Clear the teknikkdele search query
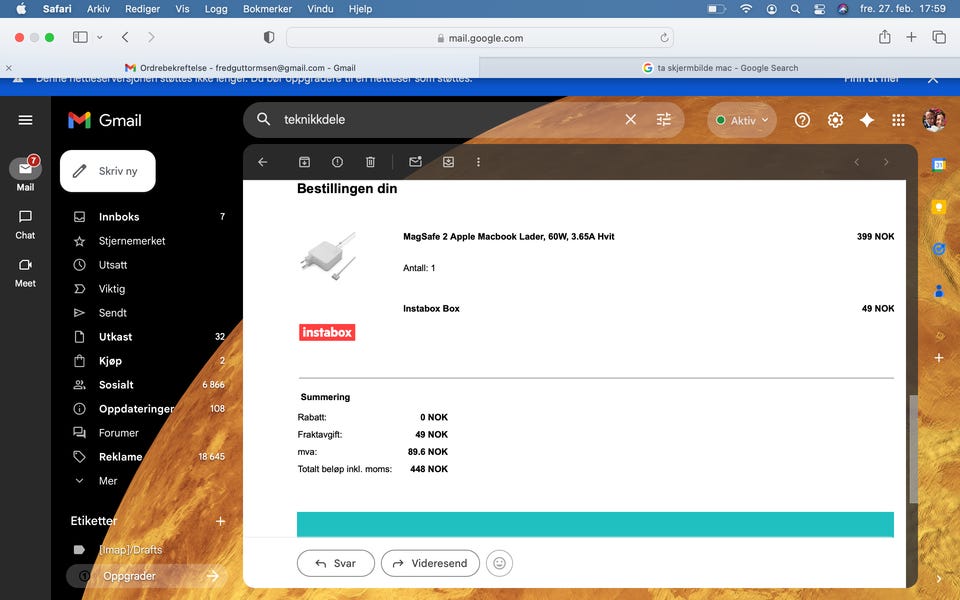Image resolution: width=960 pixels, height=600 pixels. click(x=631, y=119)
